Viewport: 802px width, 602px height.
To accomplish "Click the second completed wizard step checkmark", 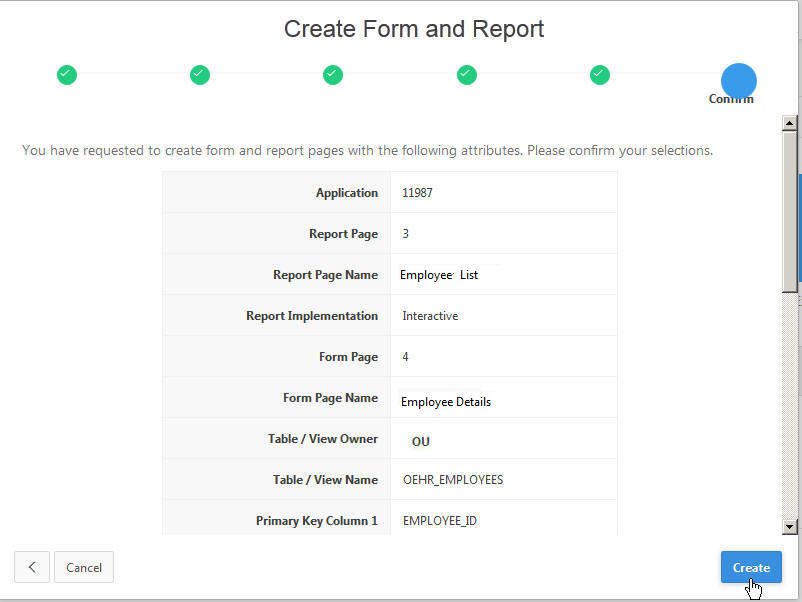I will [200, 74].
